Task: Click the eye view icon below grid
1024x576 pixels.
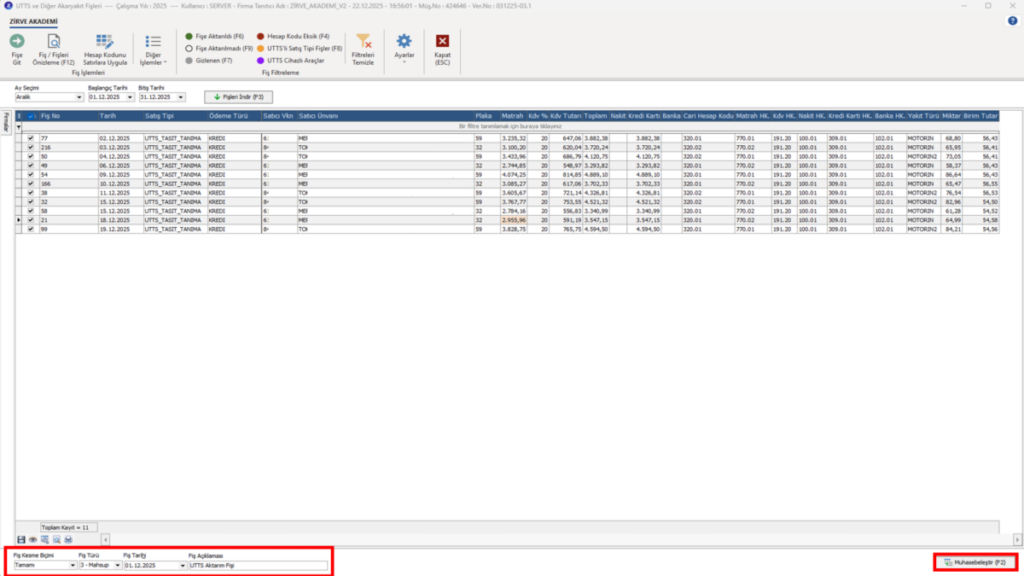Action: pos(33,539)
